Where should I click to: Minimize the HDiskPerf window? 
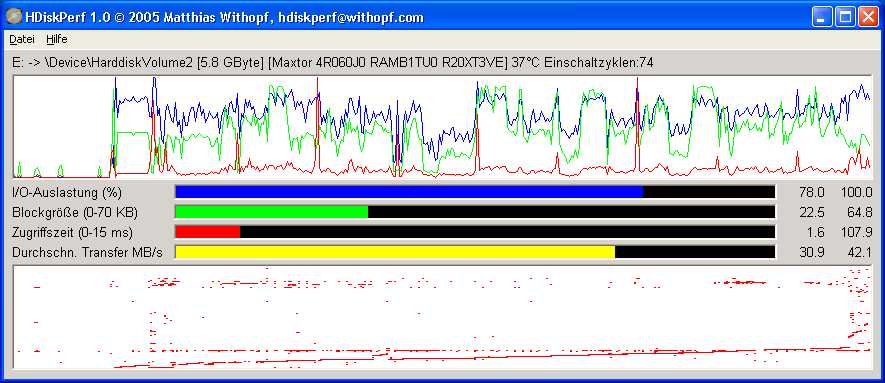[822, 17]
